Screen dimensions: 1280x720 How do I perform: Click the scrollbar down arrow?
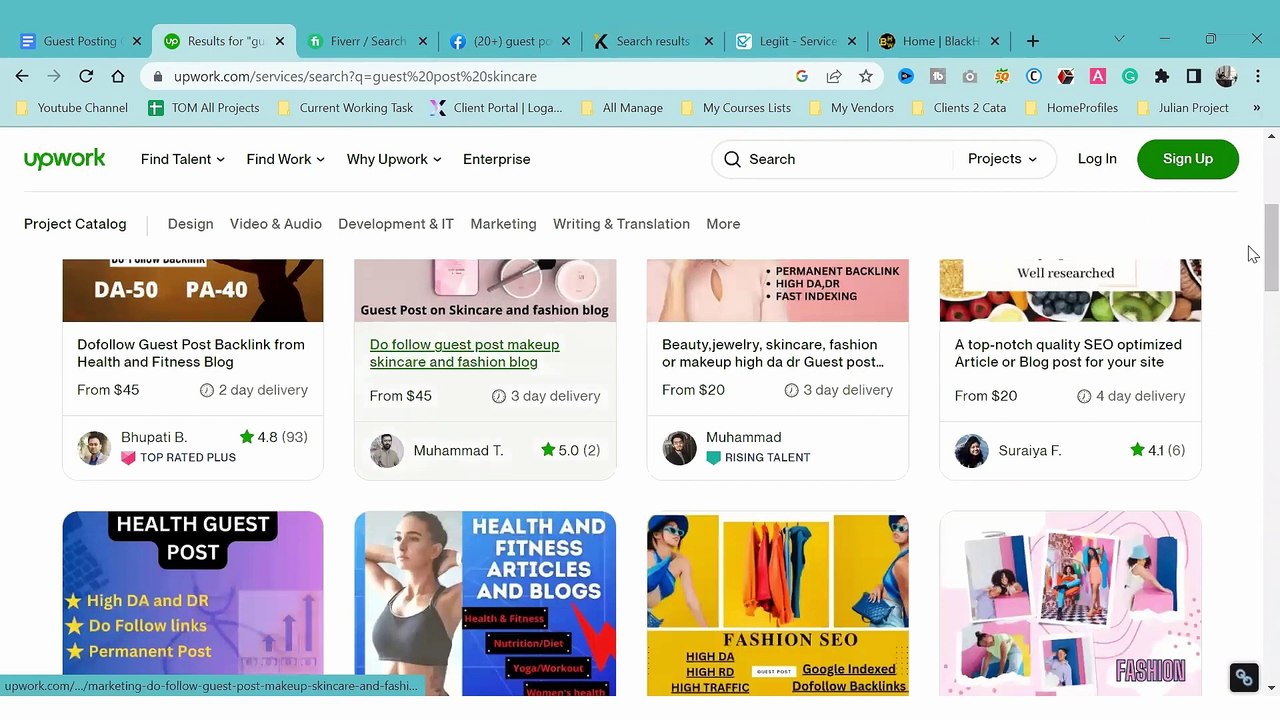click(1271, 688)
